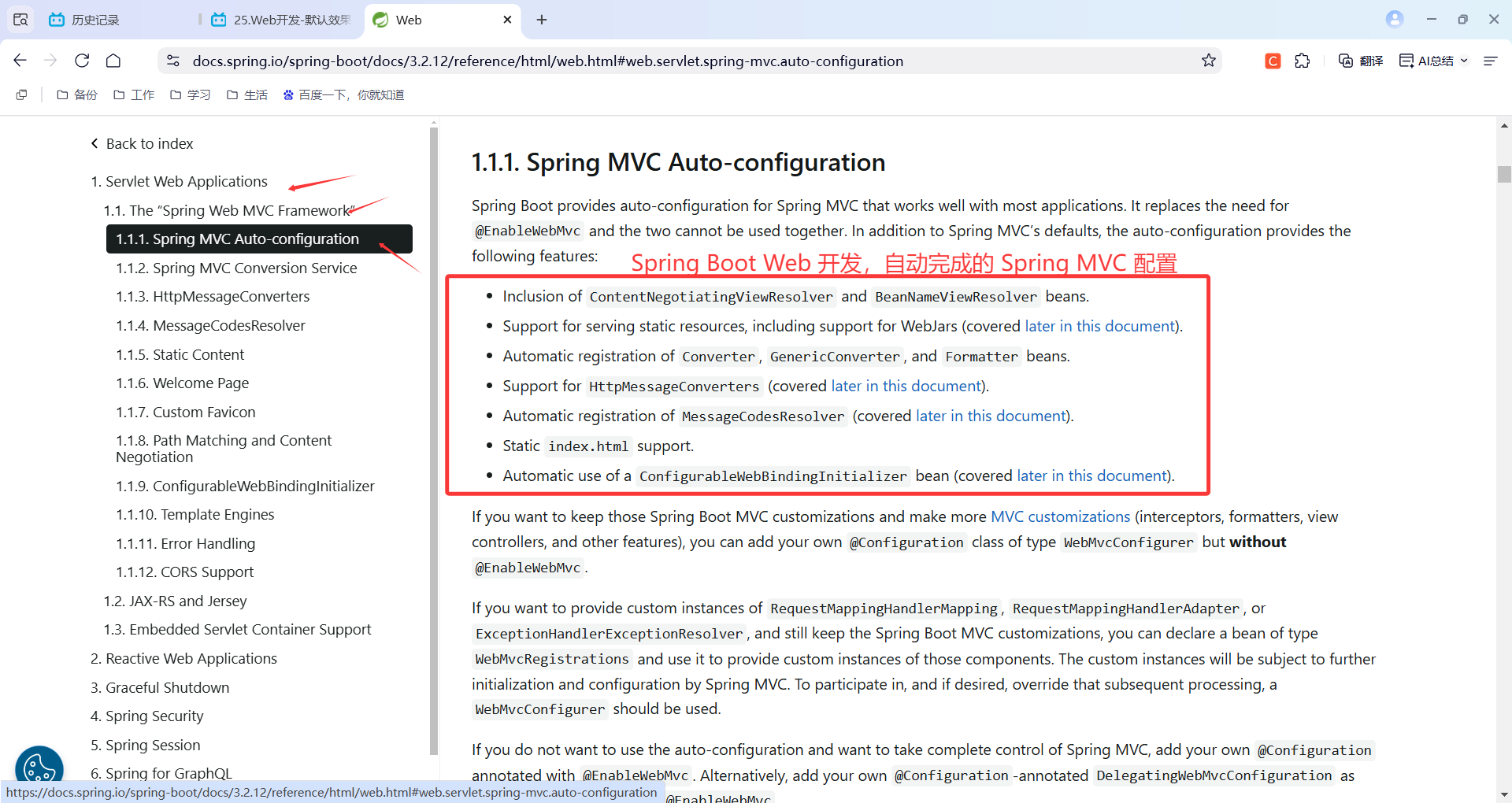Click the 翻译 translate button
Viewport: 1512px width, 803px height.
[x=1360, y=61]
